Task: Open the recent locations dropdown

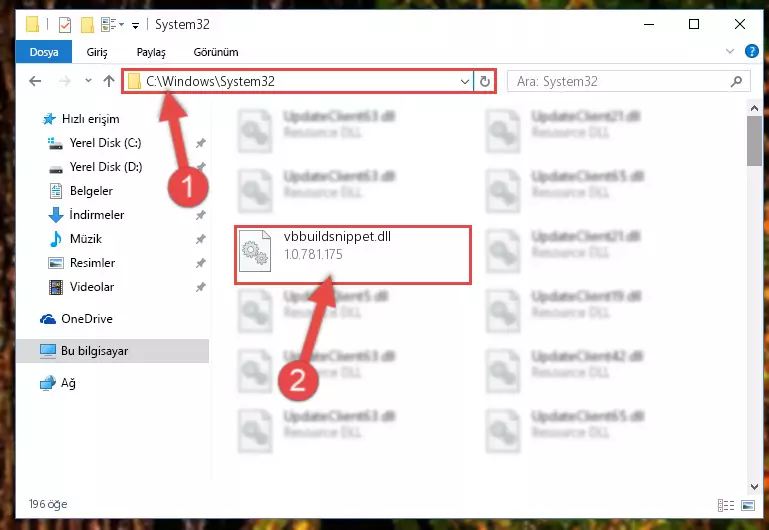Action: coord(88,80)
